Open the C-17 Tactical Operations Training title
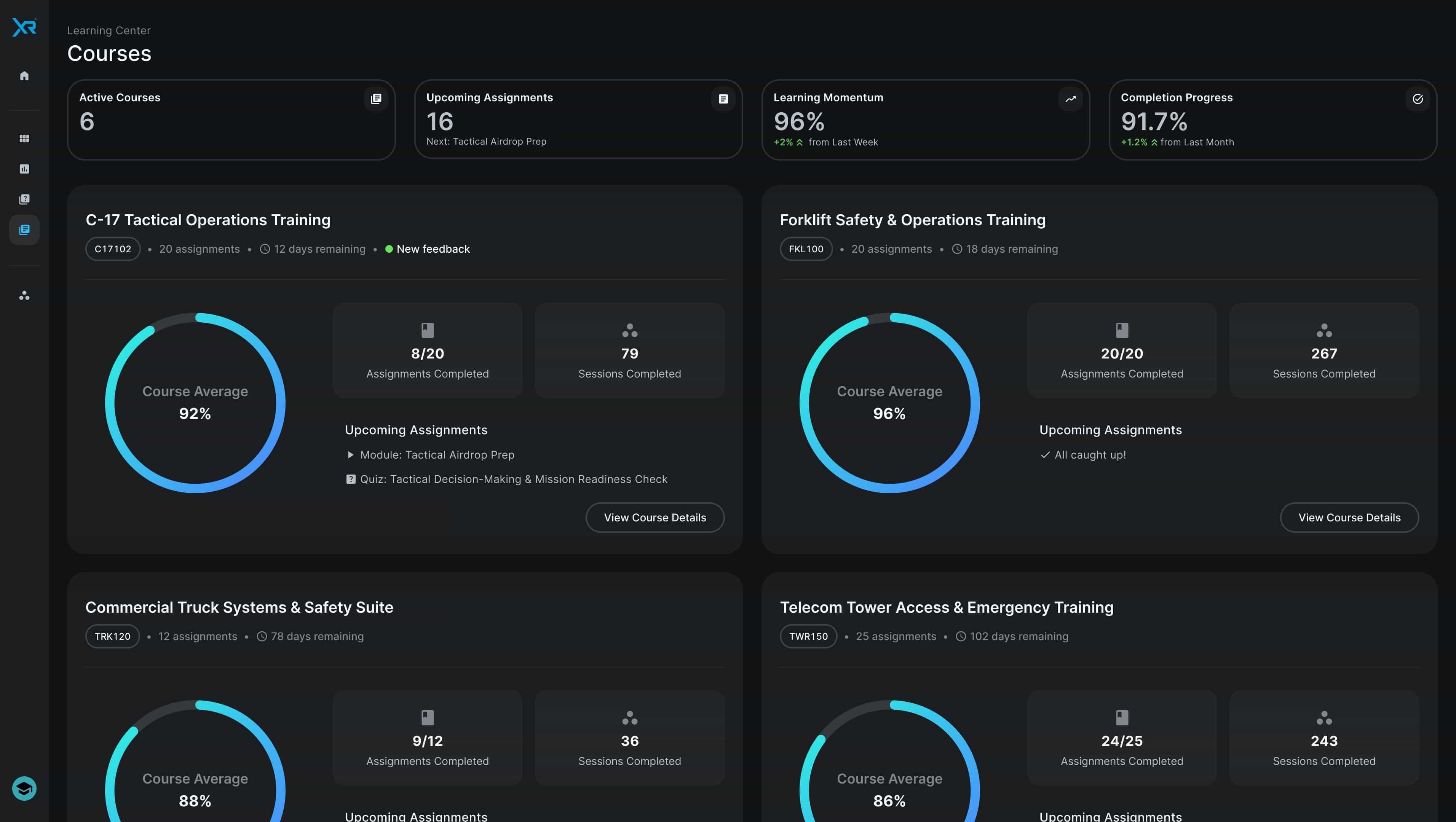 [208, 220]
